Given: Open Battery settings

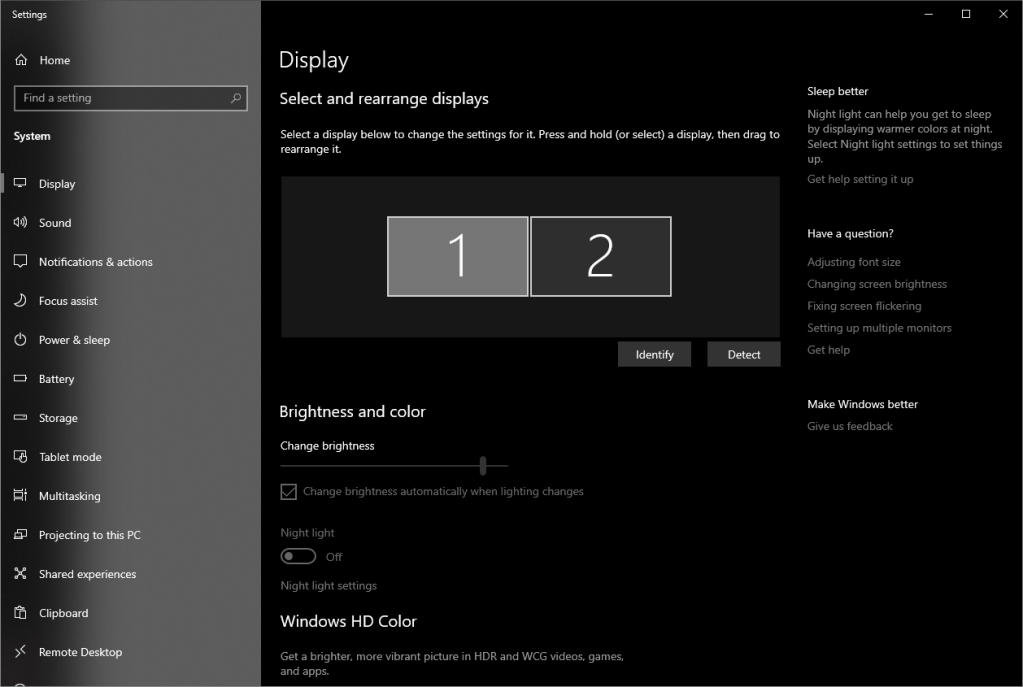Looking at the screenshot, I should point(58,378).
